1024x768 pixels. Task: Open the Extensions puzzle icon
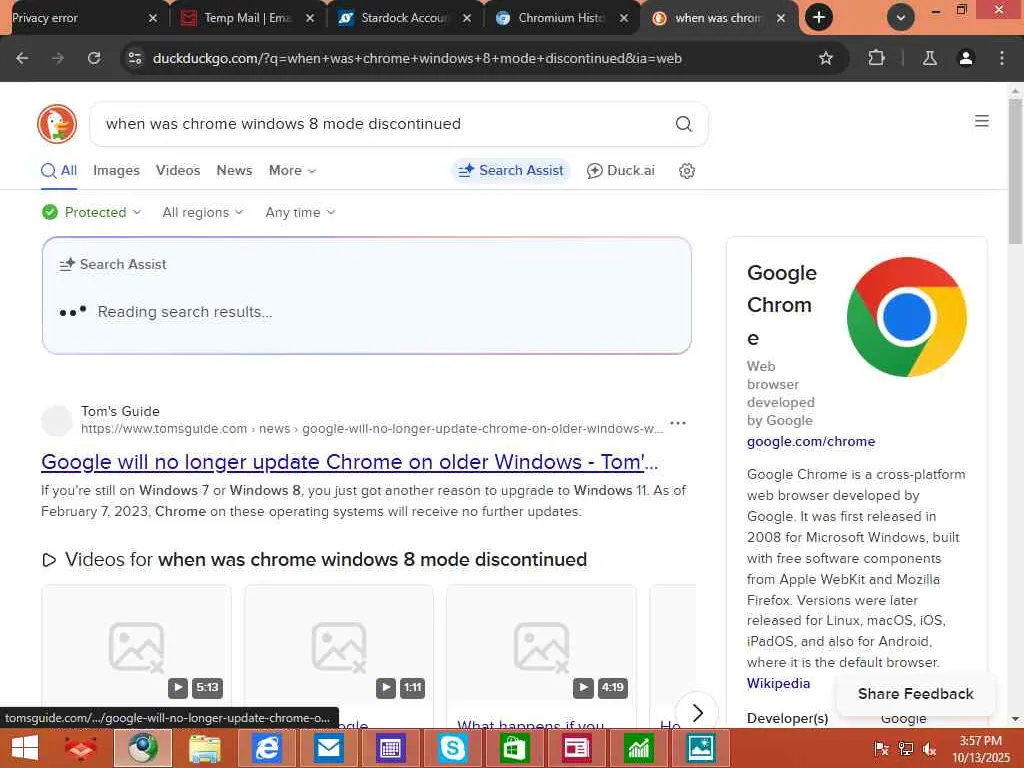pyautogui.click(x=876, y=58)
